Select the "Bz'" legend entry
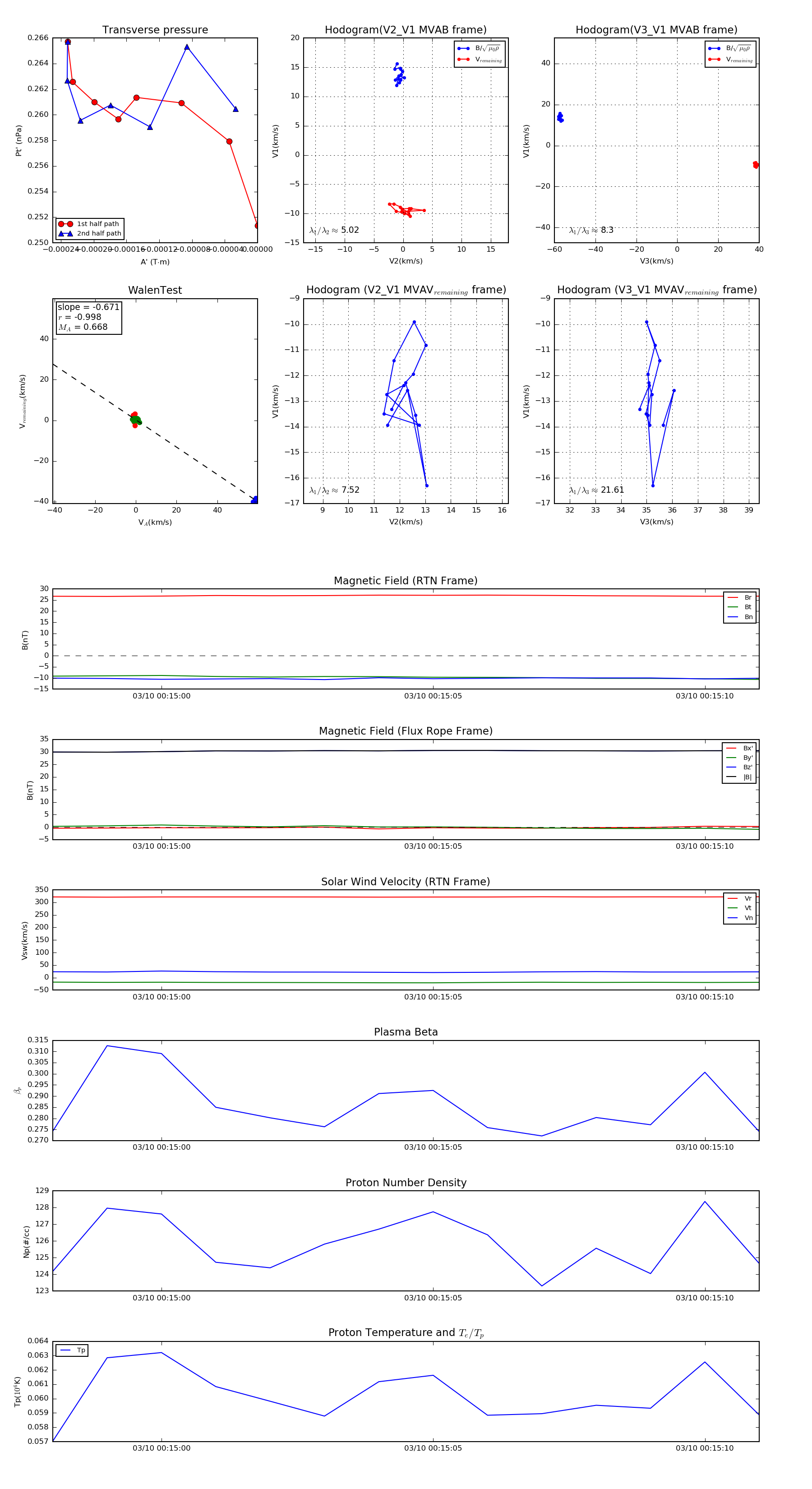 tap(740, 767)
